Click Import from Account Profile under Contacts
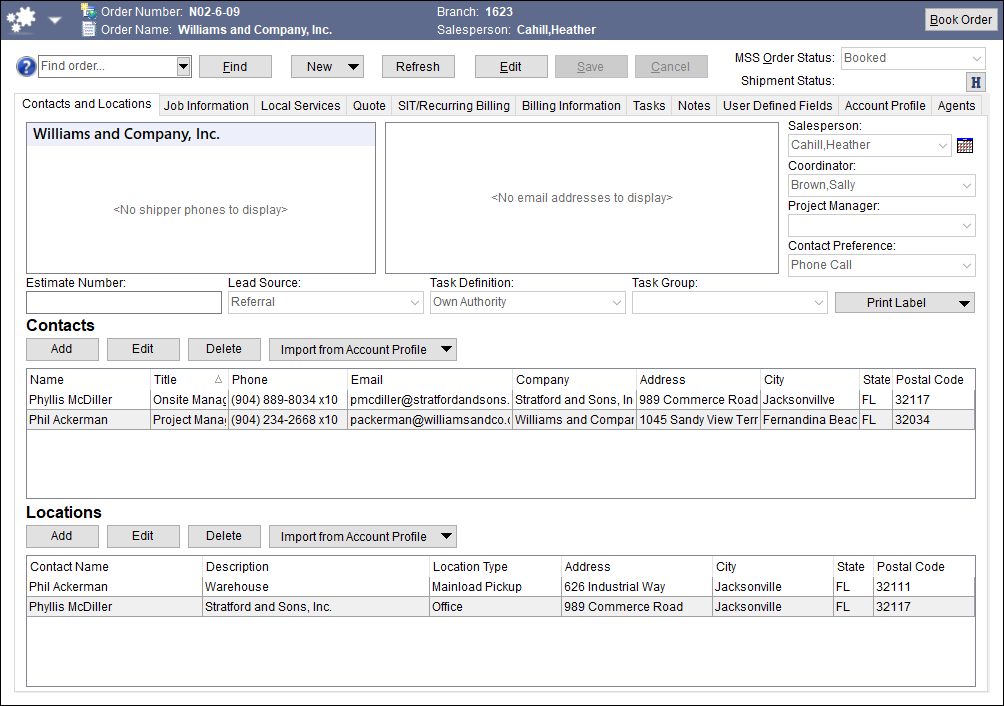This screenshot has height=706, width=1004. click(x=352, y=349)
